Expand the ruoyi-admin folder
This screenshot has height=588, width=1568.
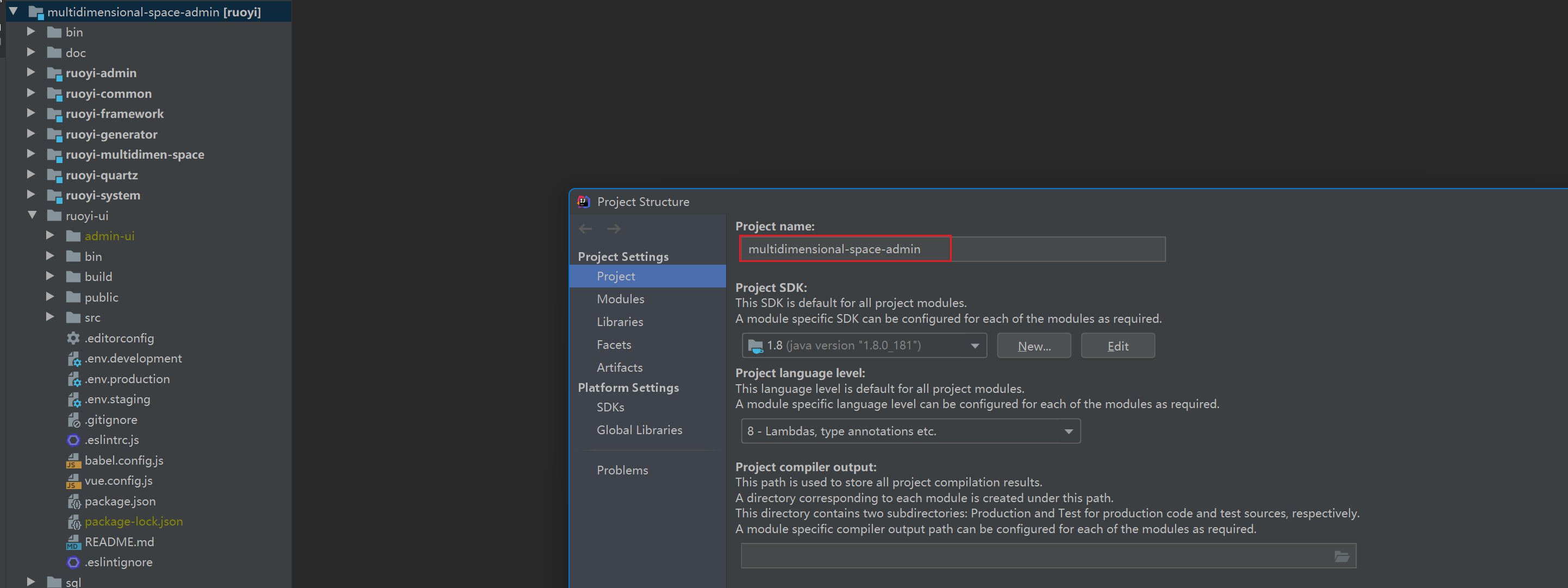[x=31, y=72]
